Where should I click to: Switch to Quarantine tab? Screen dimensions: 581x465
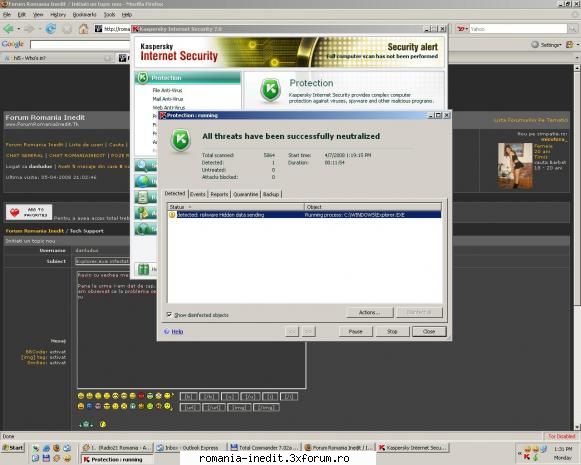[x=246, y=194]
